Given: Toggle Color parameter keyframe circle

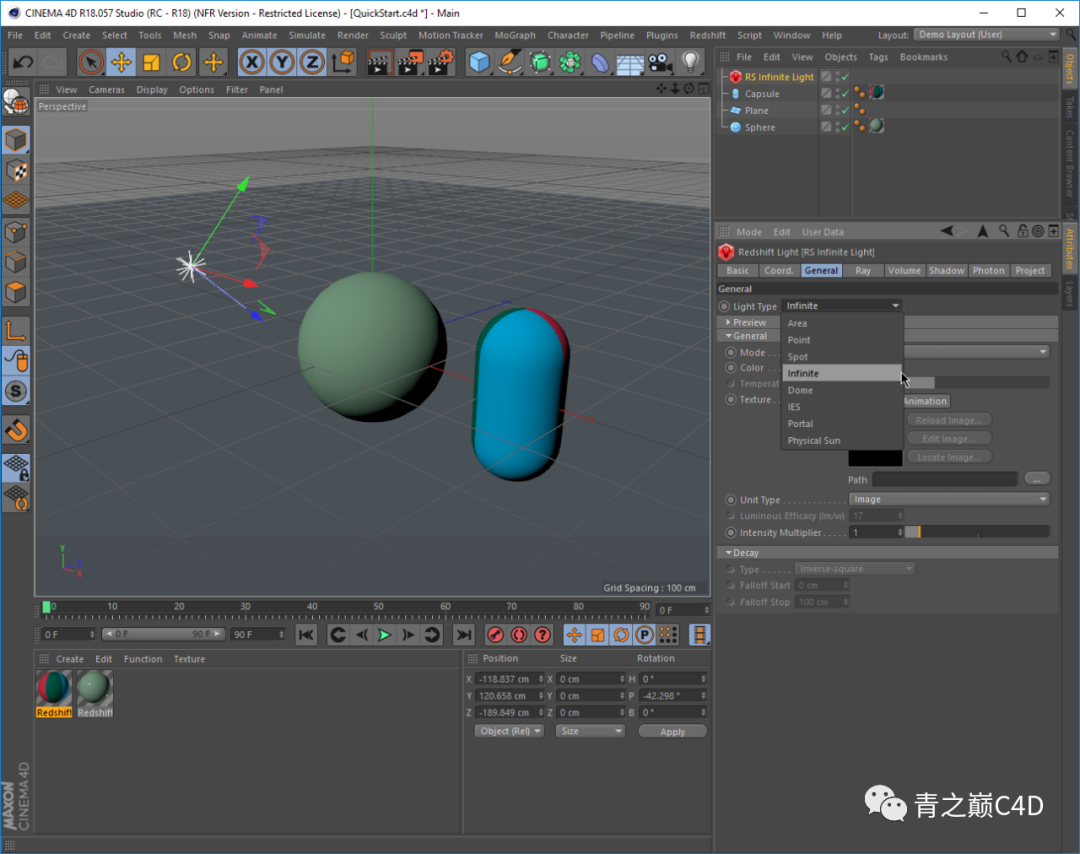Looking at the screenshot, I should click(x=731, y=368).
